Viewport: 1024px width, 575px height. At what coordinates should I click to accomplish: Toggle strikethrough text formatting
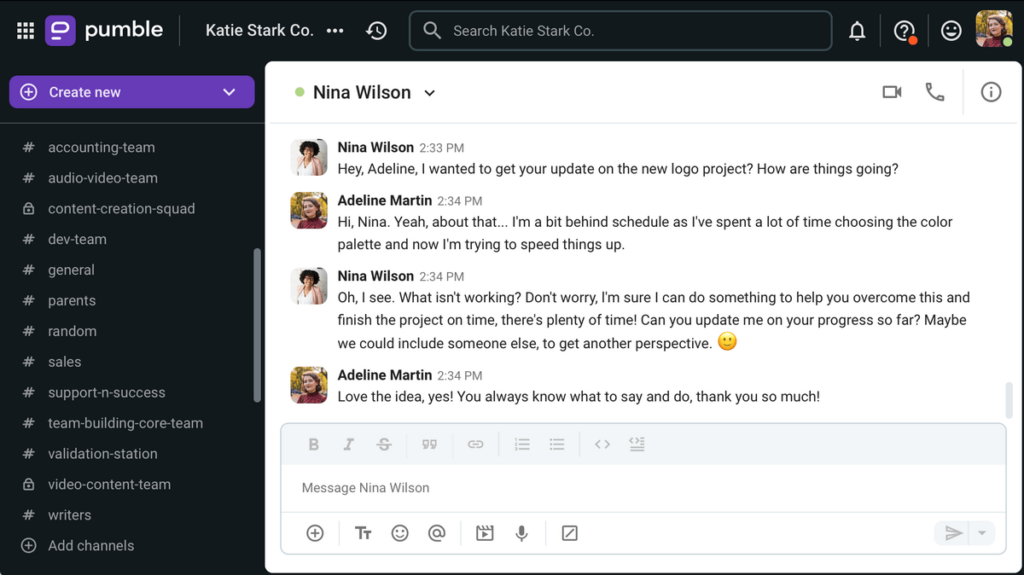tap(384, 444)
